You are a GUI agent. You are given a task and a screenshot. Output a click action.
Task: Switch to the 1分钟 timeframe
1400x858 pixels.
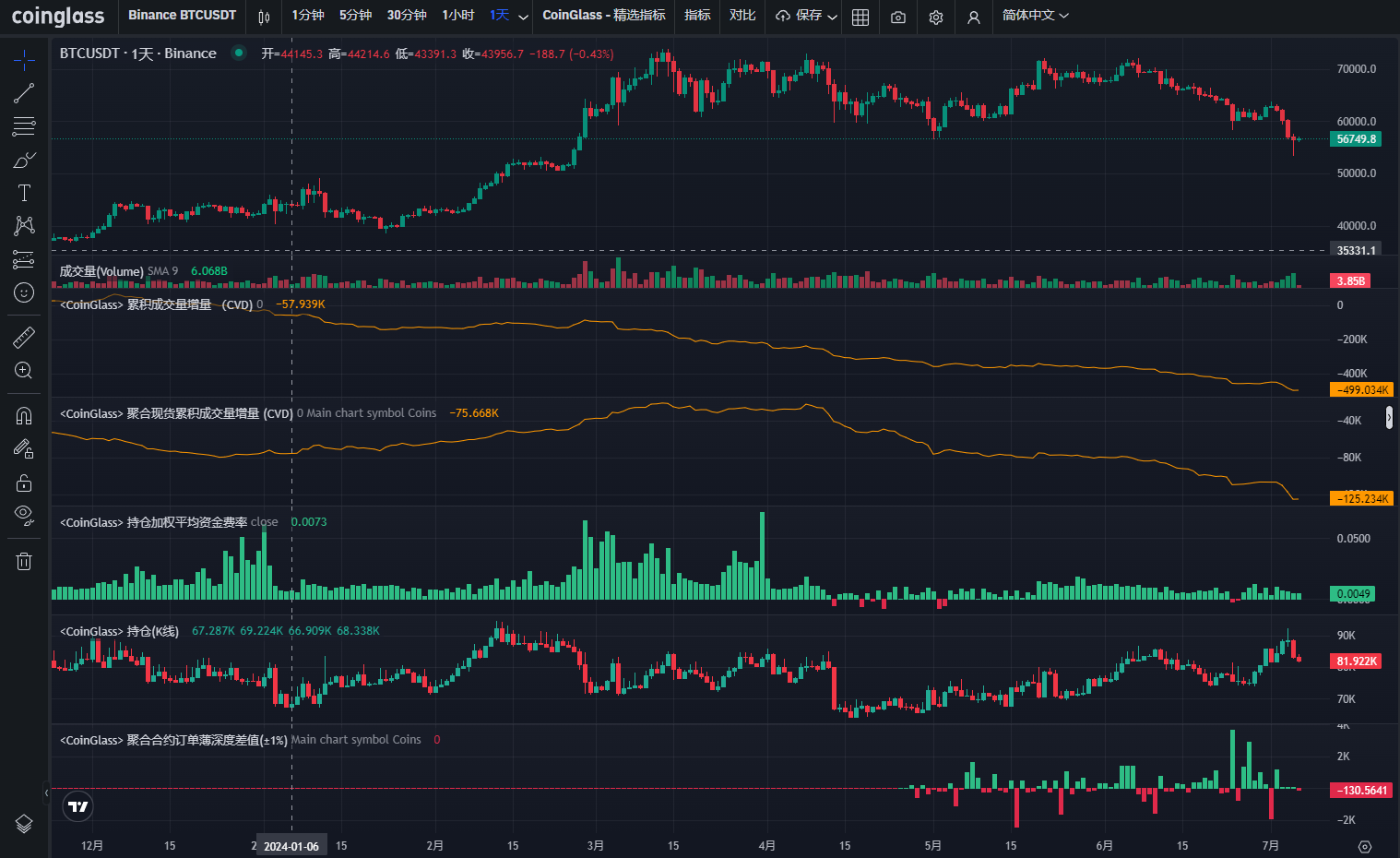pyautogui.click(x=308, y=16)
